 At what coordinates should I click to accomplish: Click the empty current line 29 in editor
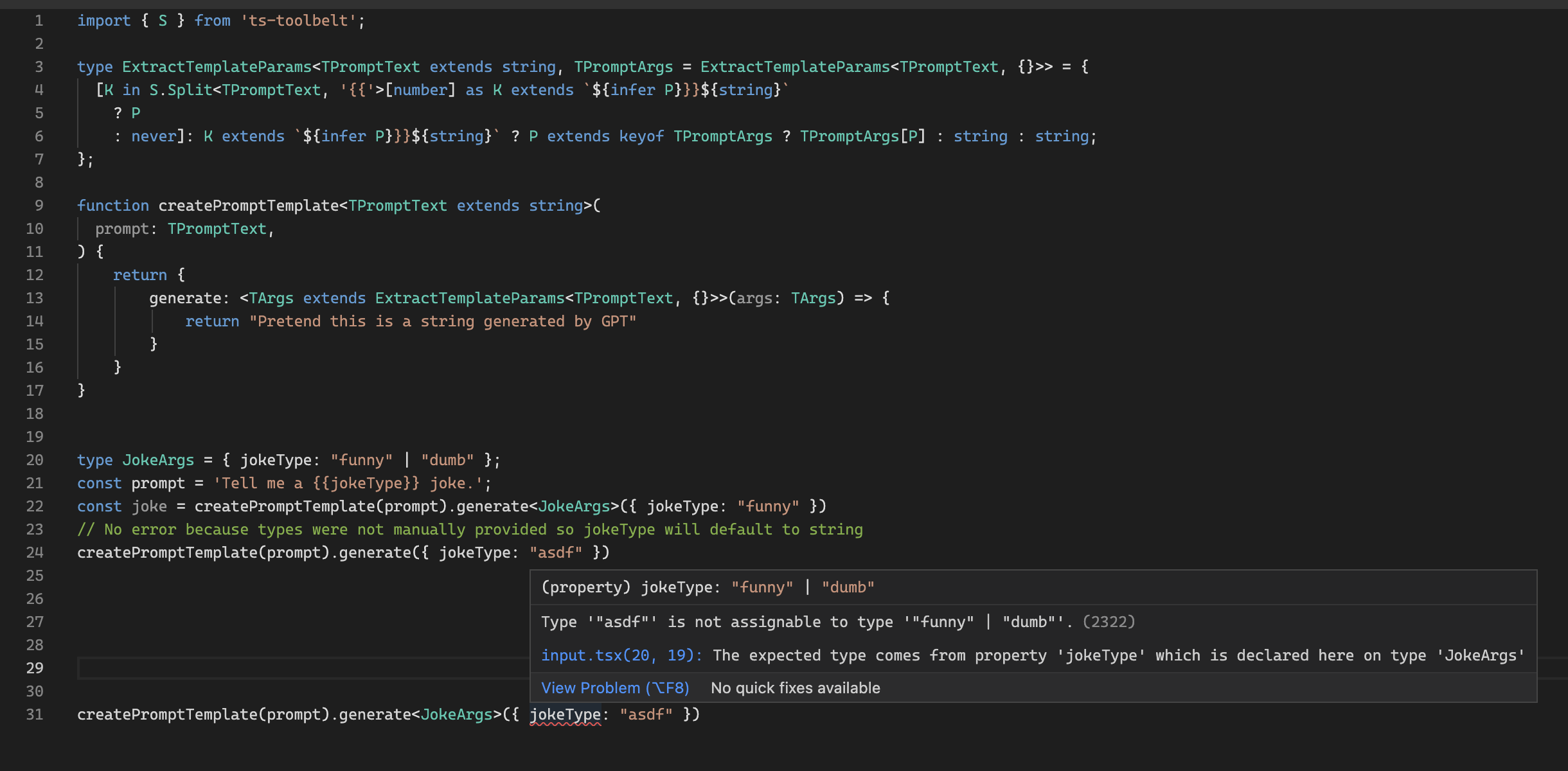pos(302,668)
